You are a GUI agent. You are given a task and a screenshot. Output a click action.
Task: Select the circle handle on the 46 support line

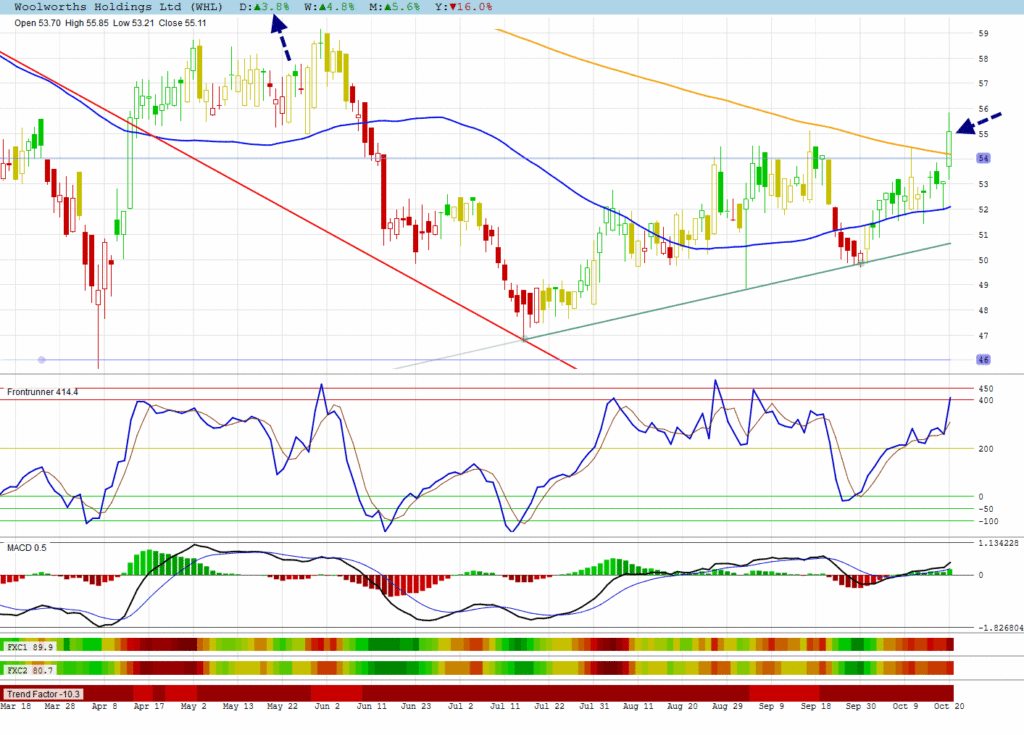coord(41,359)
